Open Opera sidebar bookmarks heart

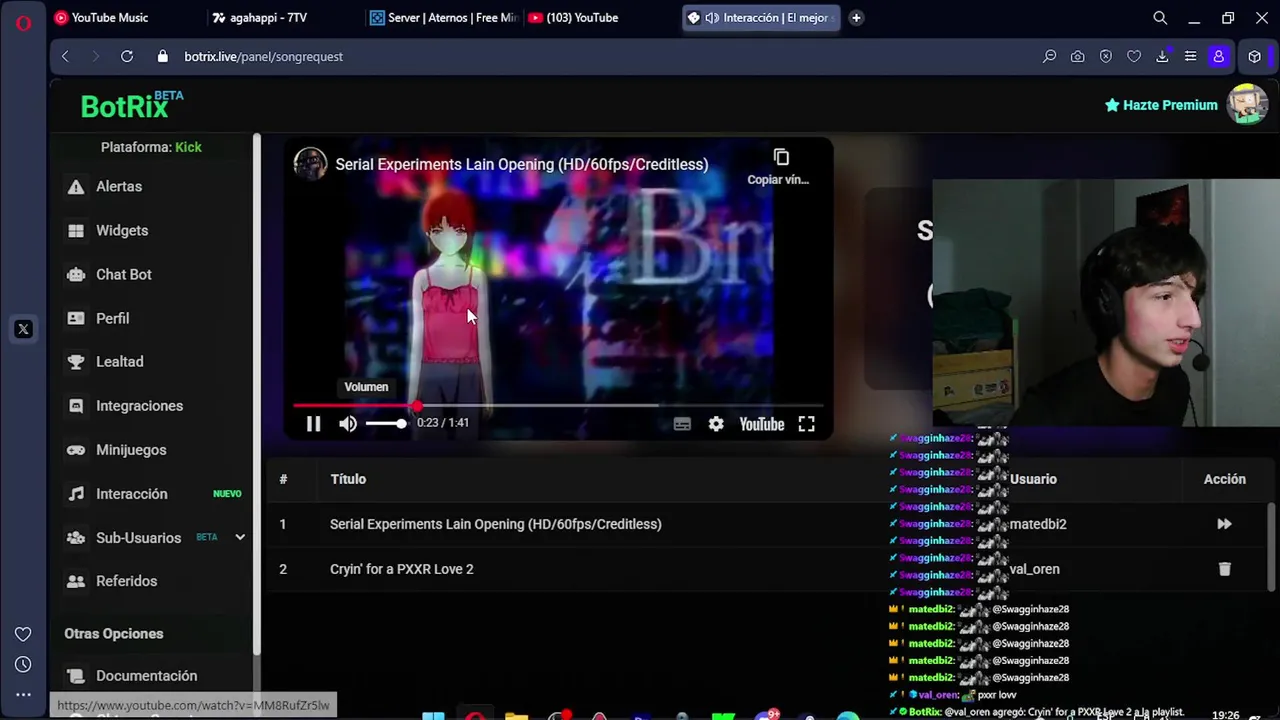(23, 634)
